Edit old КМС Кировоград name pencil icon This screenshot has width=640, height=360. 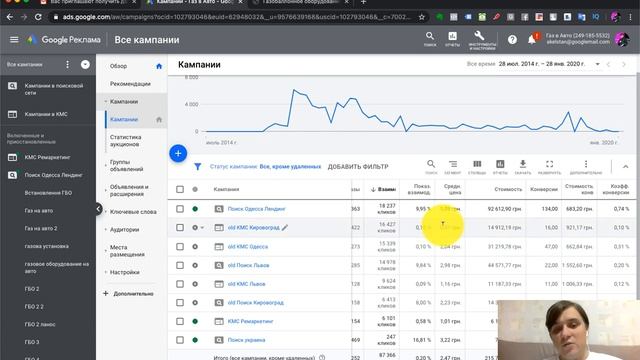(285, 227)
